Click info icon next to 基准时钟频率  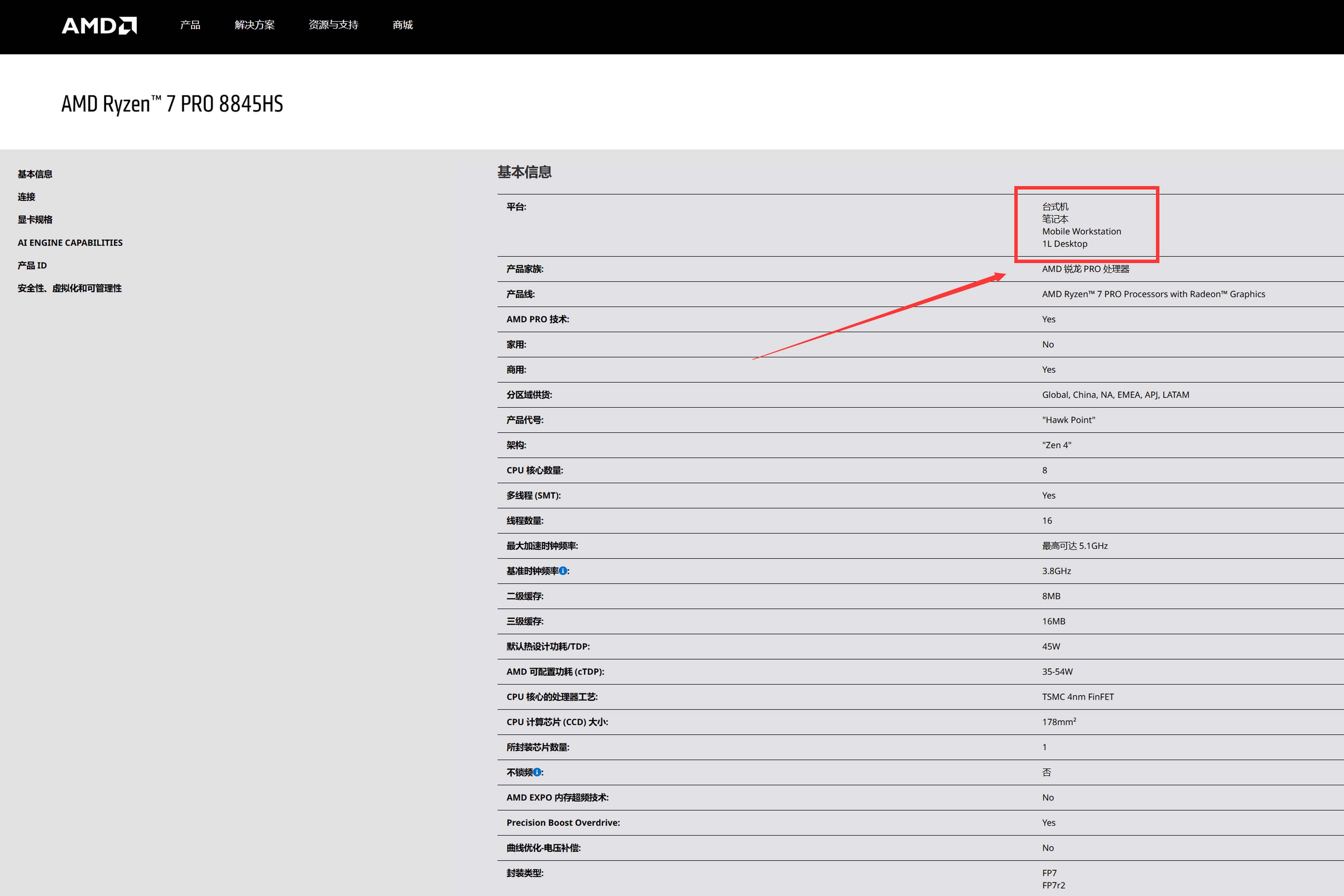tap(563, 570)
